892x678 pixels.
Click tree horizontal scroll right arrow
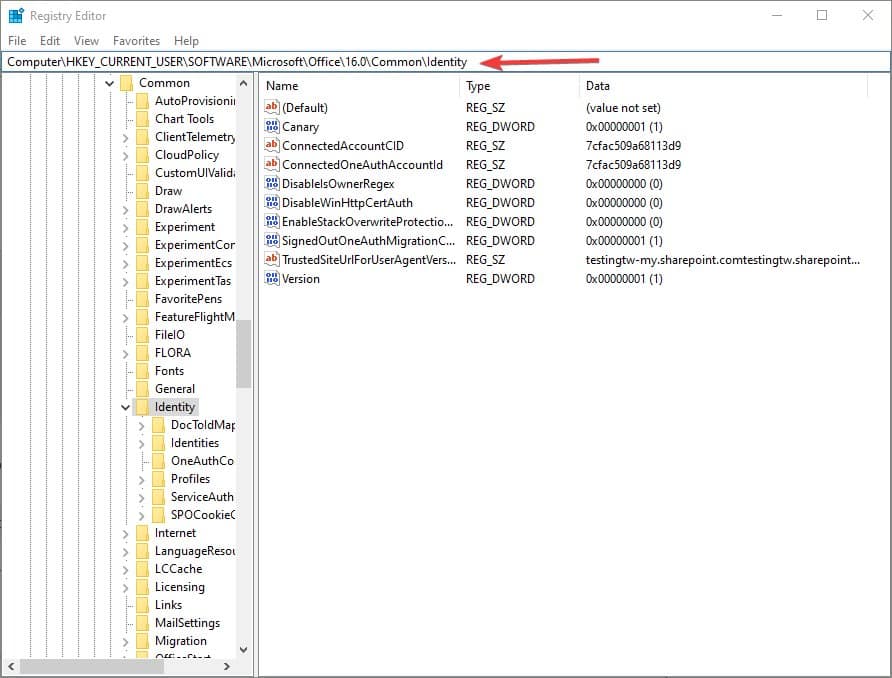227,666
